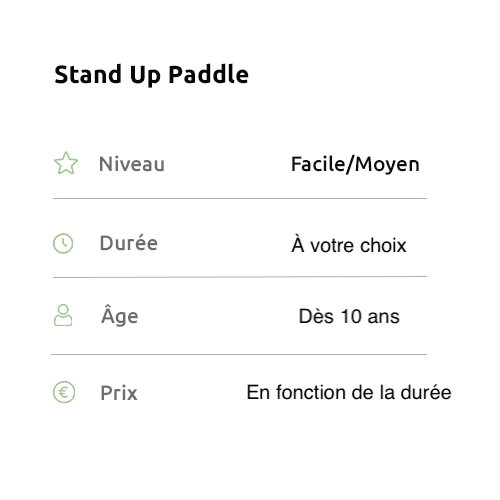Screen dimensions: 500x500
Task: Select the Stand Up Paddle heading
Action: 152,75
